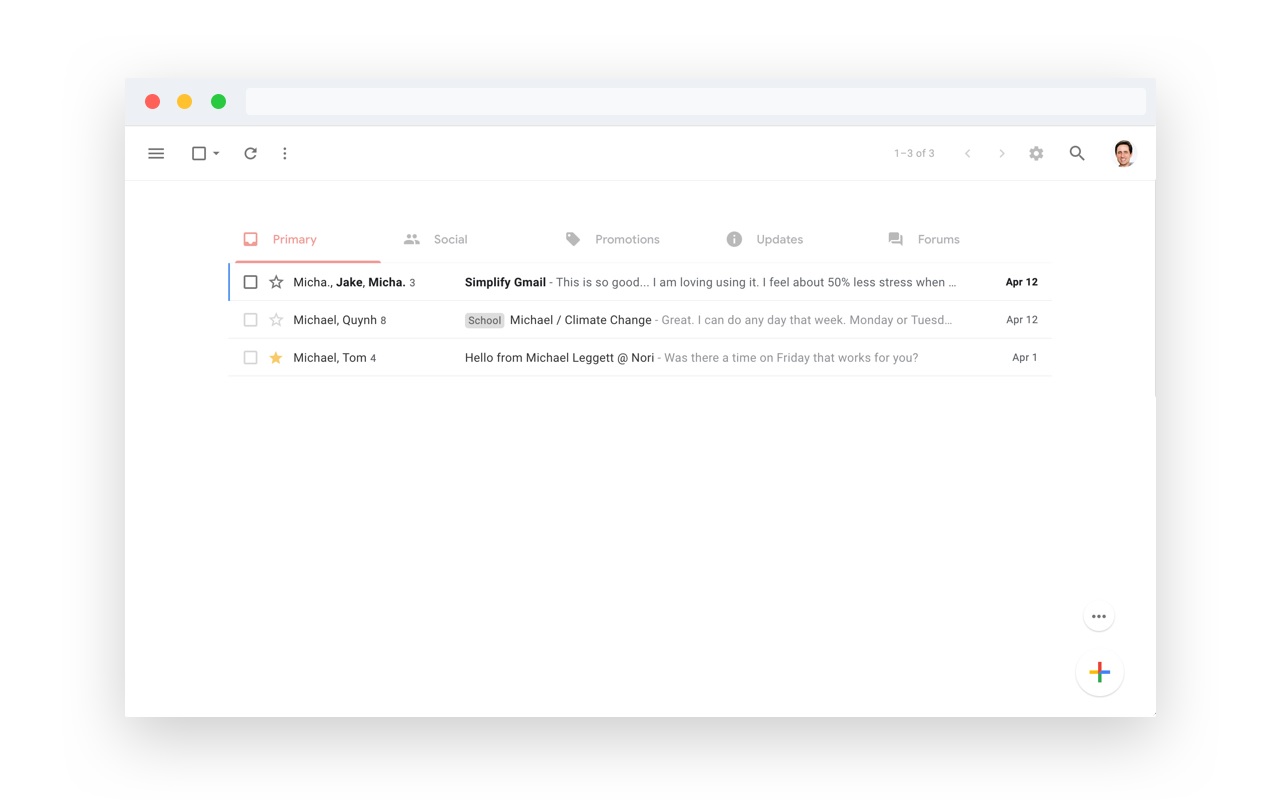
Task: Go to next page of emails
Action: click(x=1001, y=153)
